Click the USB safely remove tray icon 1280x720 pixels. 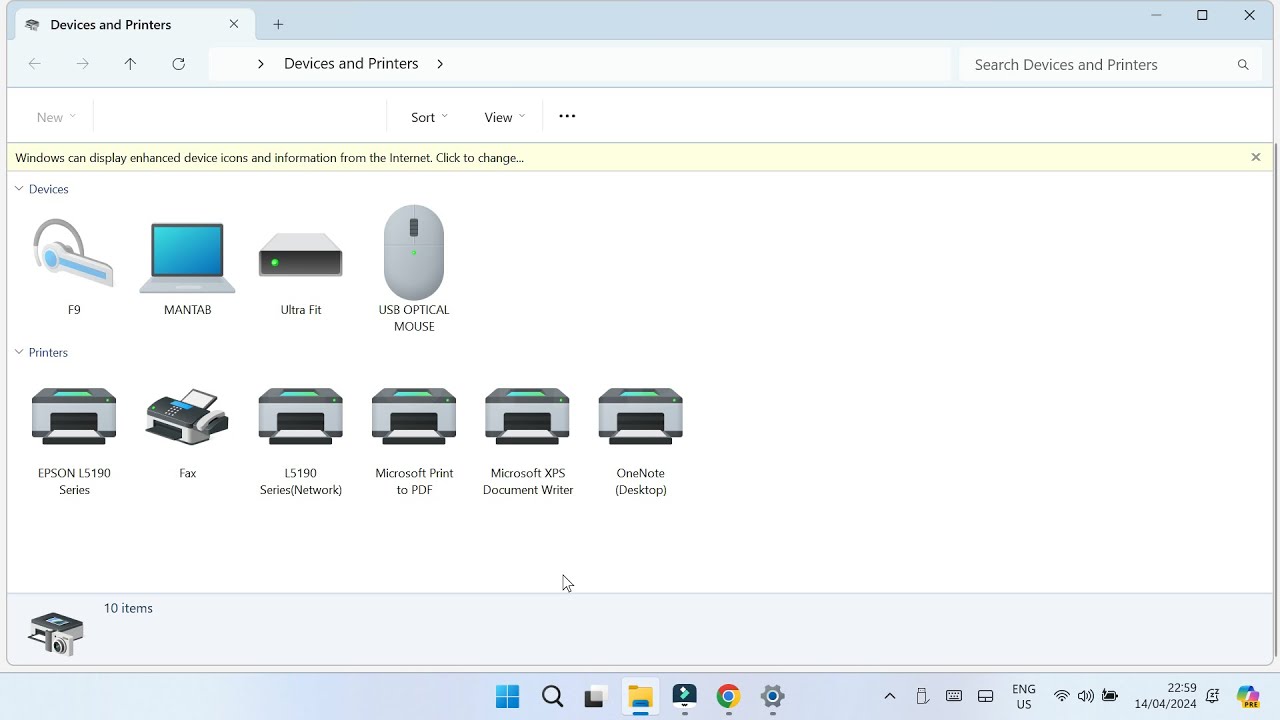tap(922, 696)
